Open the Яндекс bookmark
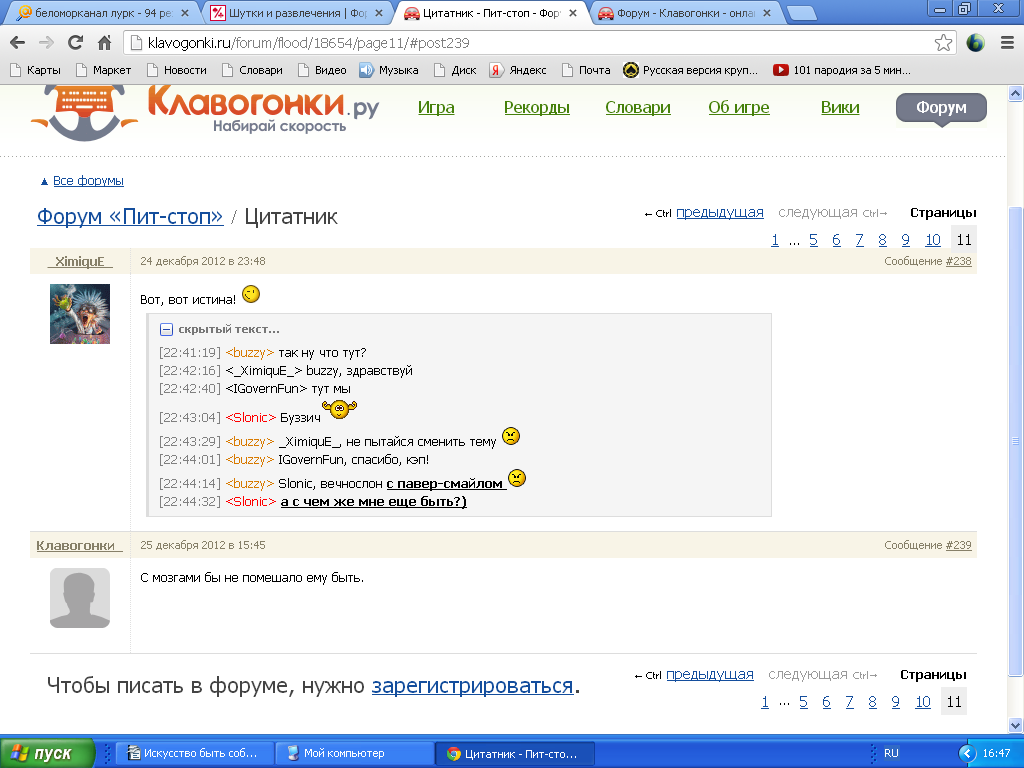This screenshot has width=1024, height=768. tap(518, 70)
